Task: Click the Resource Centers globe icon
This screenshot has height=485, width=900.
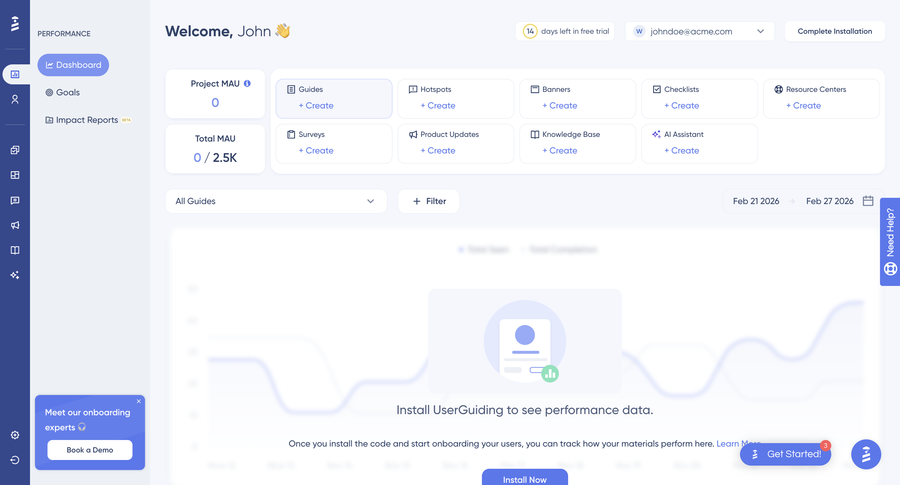Action: [x=779, y=90]
